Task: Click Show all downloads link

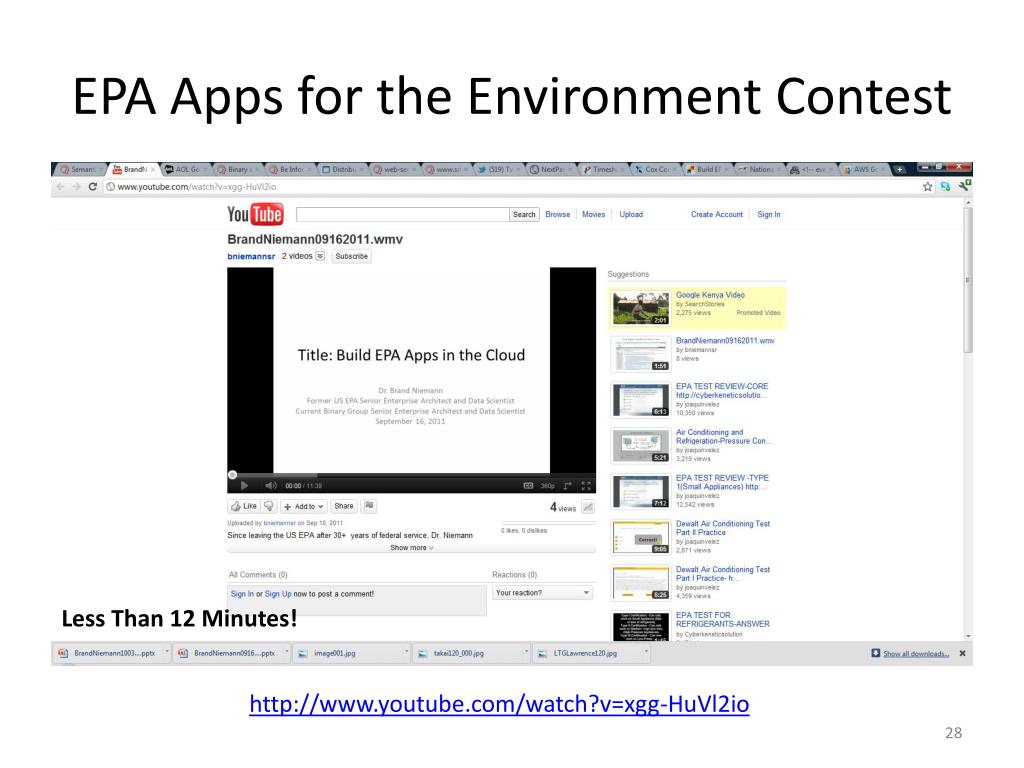Action: tap(916, 654)
